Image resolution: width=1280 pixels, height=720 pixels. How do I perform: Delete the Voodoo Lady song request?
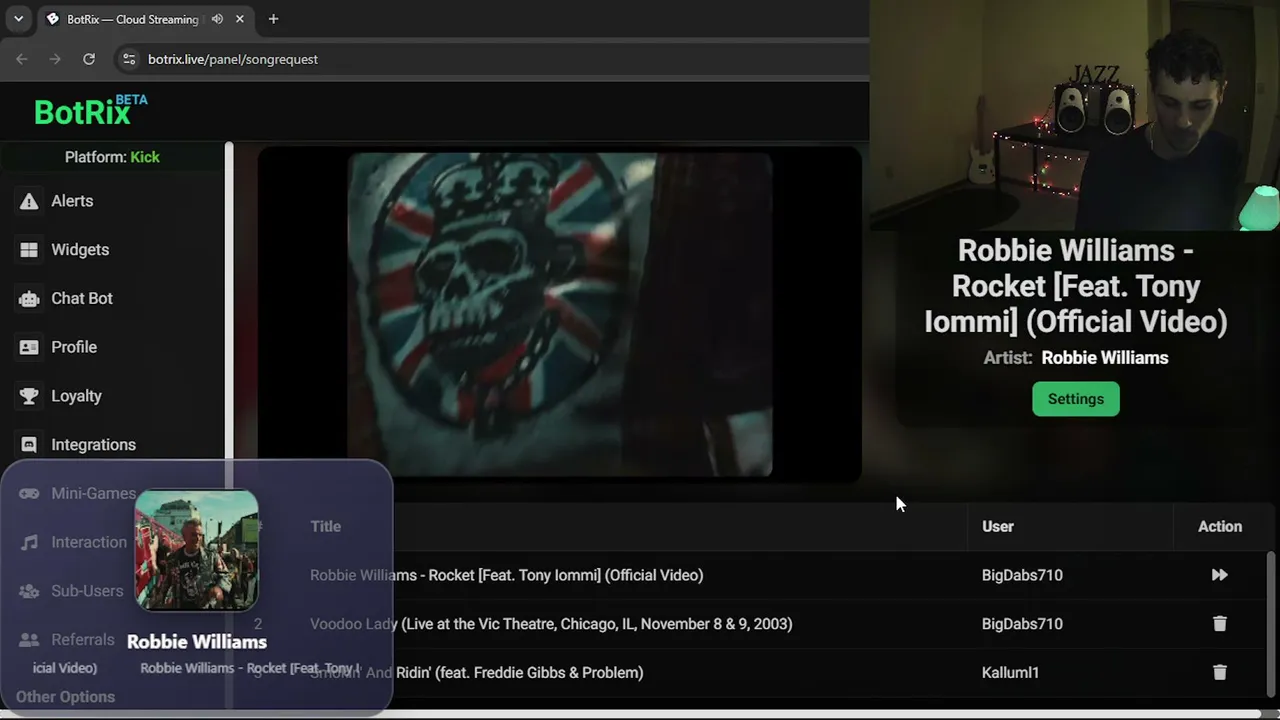coord(1220,624)
